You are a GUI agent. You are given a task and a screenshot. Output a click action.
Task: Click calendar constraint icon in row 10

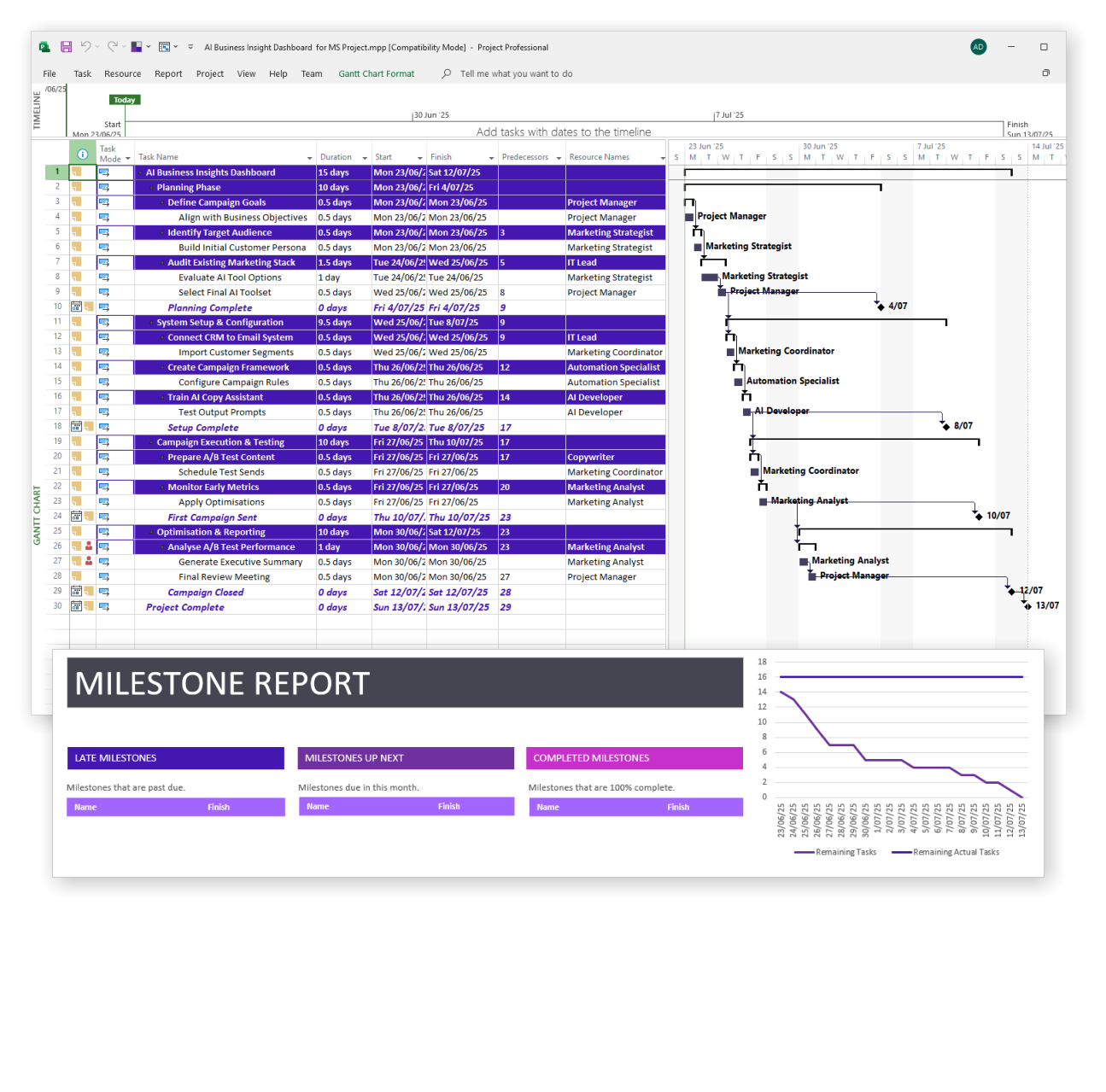(76, 307)
